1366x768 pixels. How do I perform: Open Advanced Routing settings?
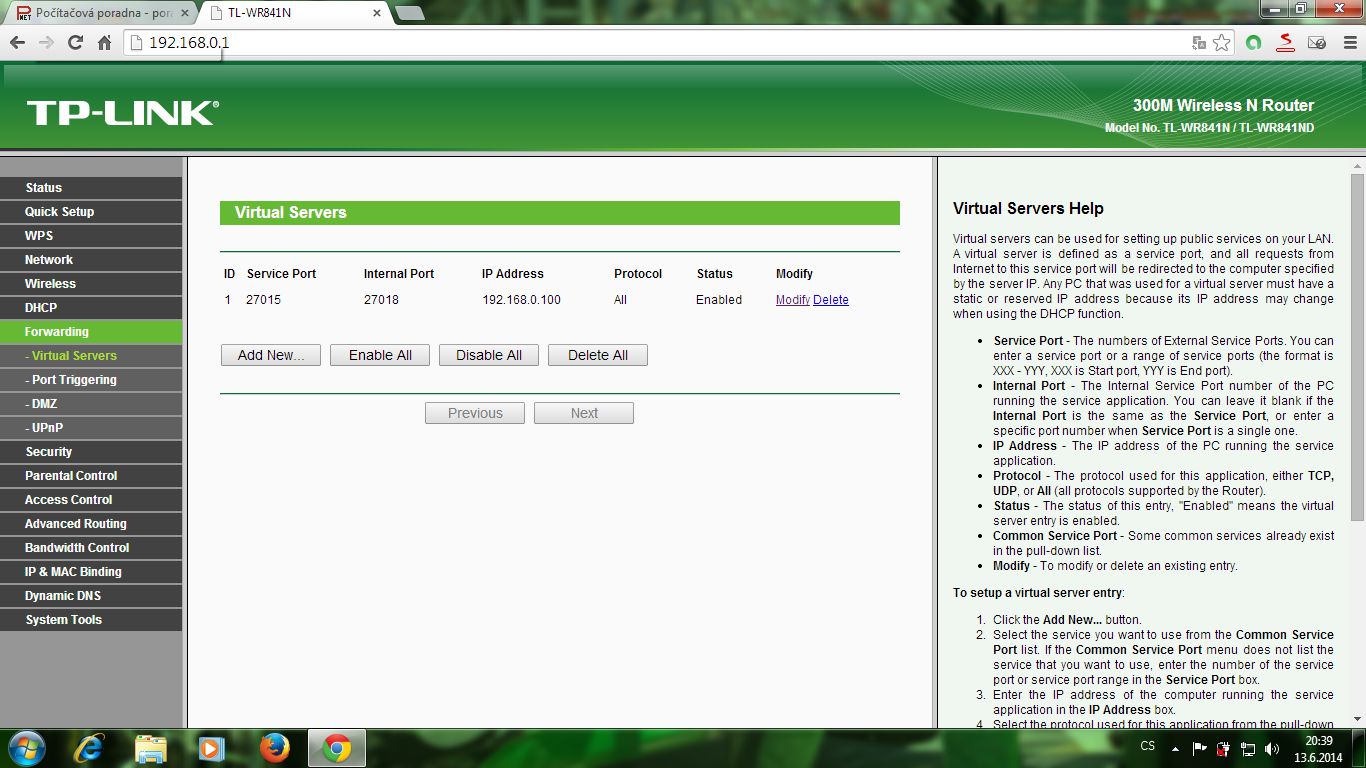coord(91,524)
